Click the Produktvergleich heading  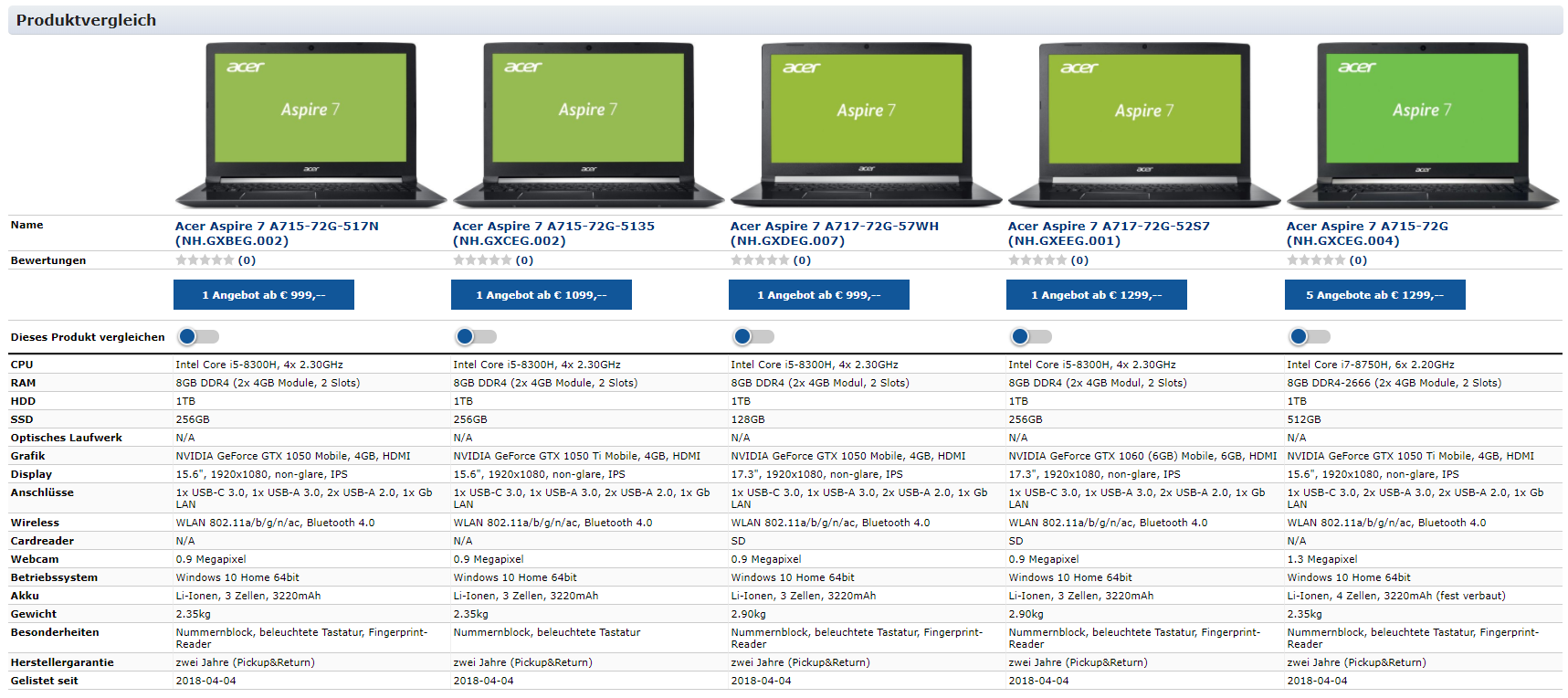pos(86,20)
